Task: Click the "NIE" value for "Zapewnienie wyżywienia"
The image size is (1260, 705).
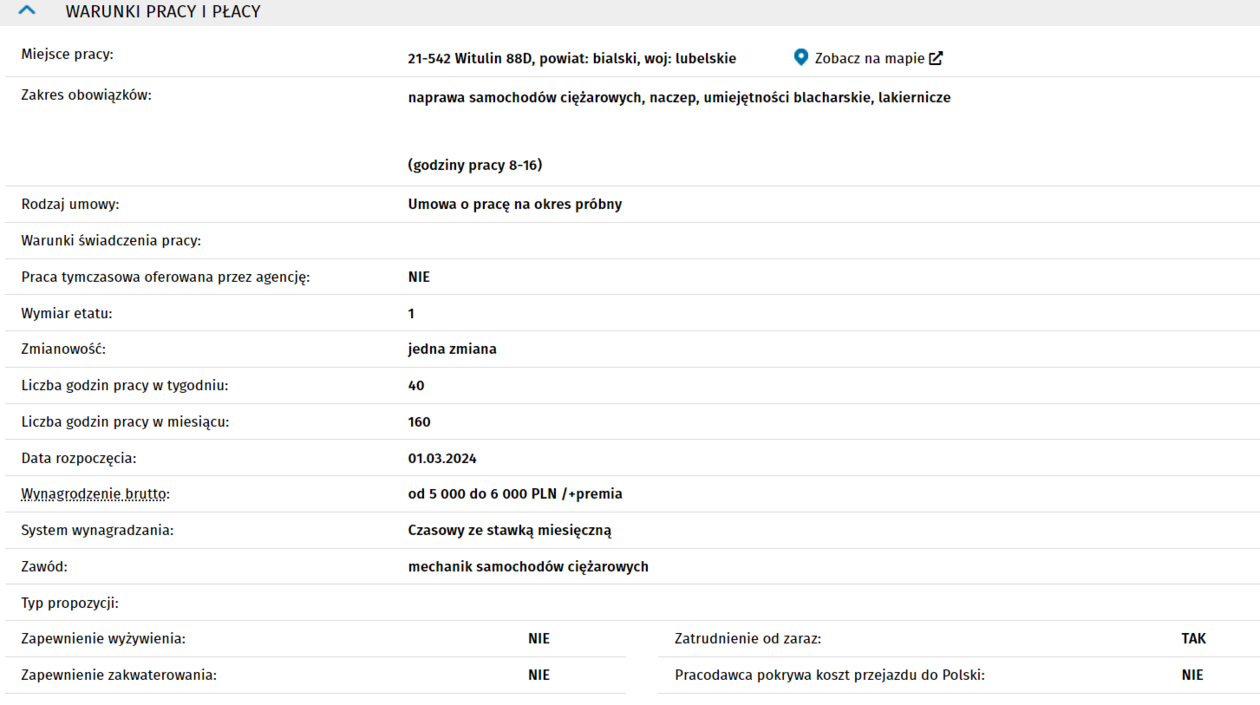Action: (x=539, y=639)
